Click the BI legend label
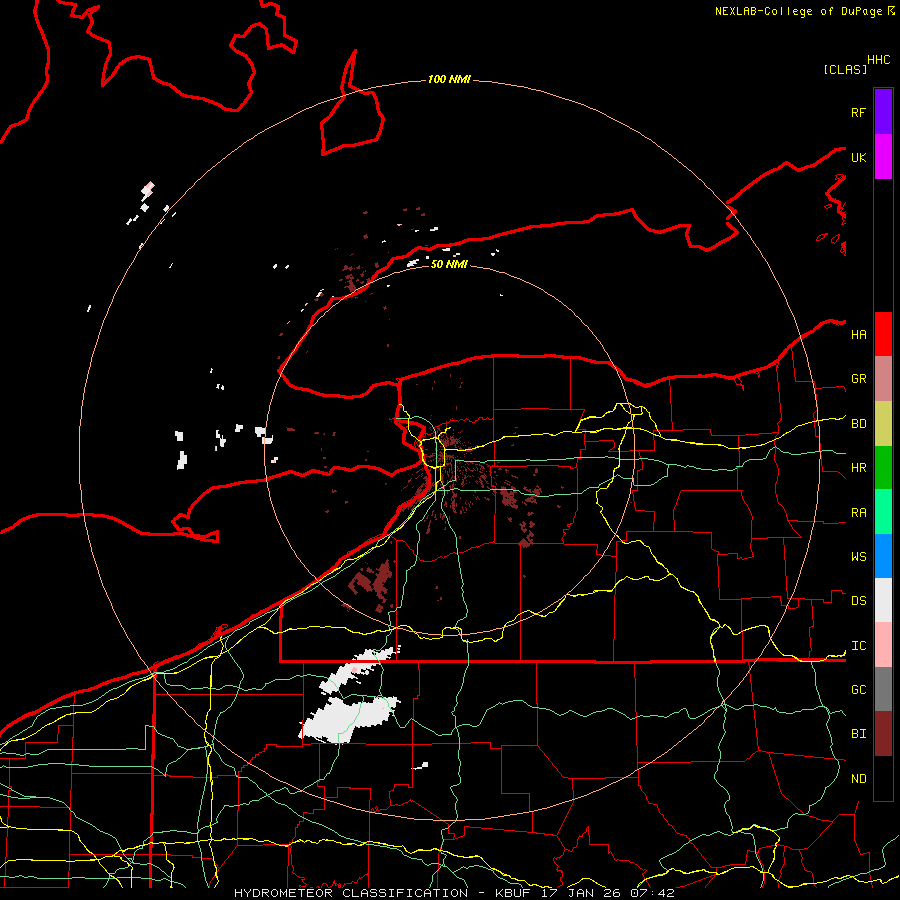 (x=859, y=734)
